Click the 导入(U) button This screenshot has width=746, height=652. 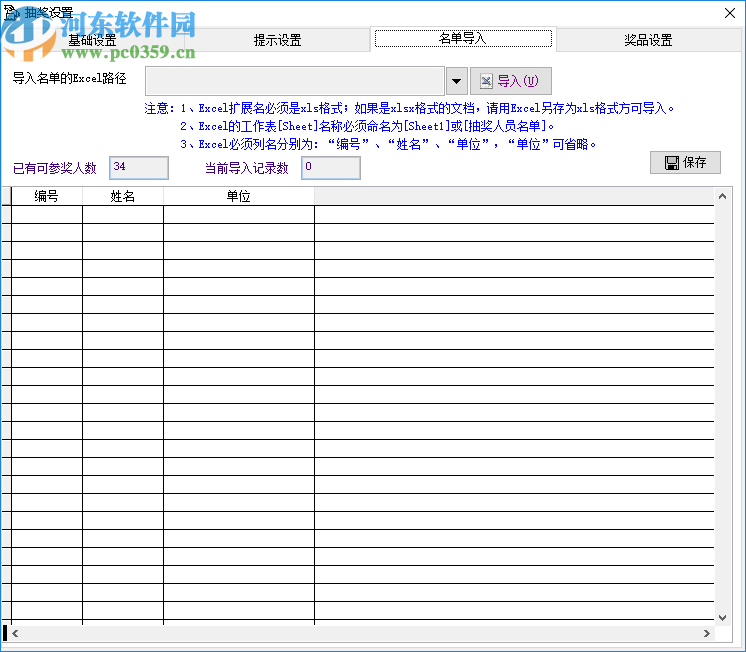point(511,81)
